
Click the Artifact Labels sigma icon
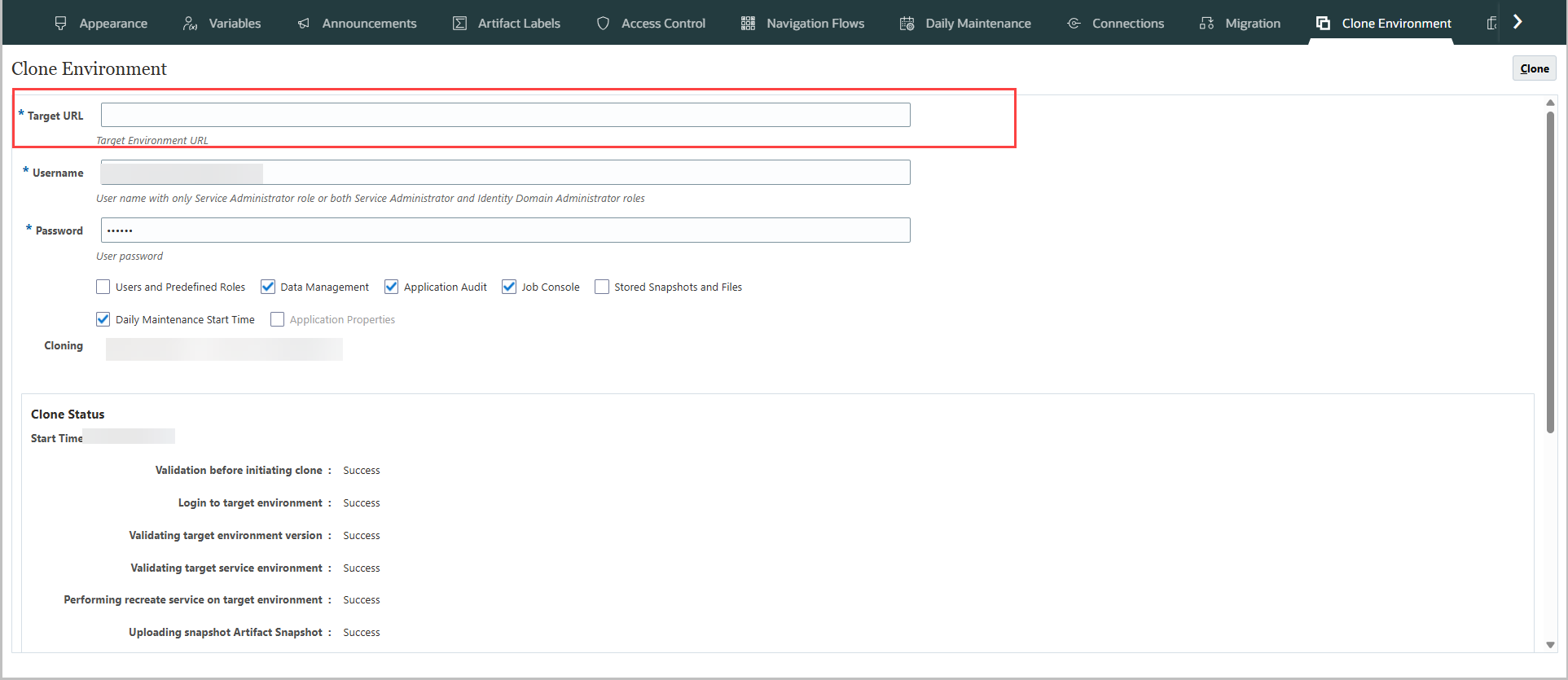pyautogui.click(x=459, y=24)
